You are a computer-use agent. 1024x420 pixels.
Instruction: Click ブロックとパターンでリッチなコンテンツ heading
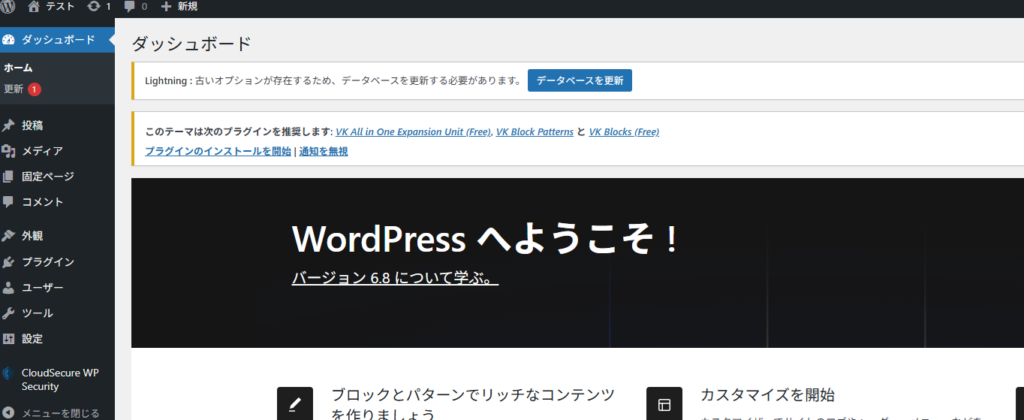click(473, 405)
